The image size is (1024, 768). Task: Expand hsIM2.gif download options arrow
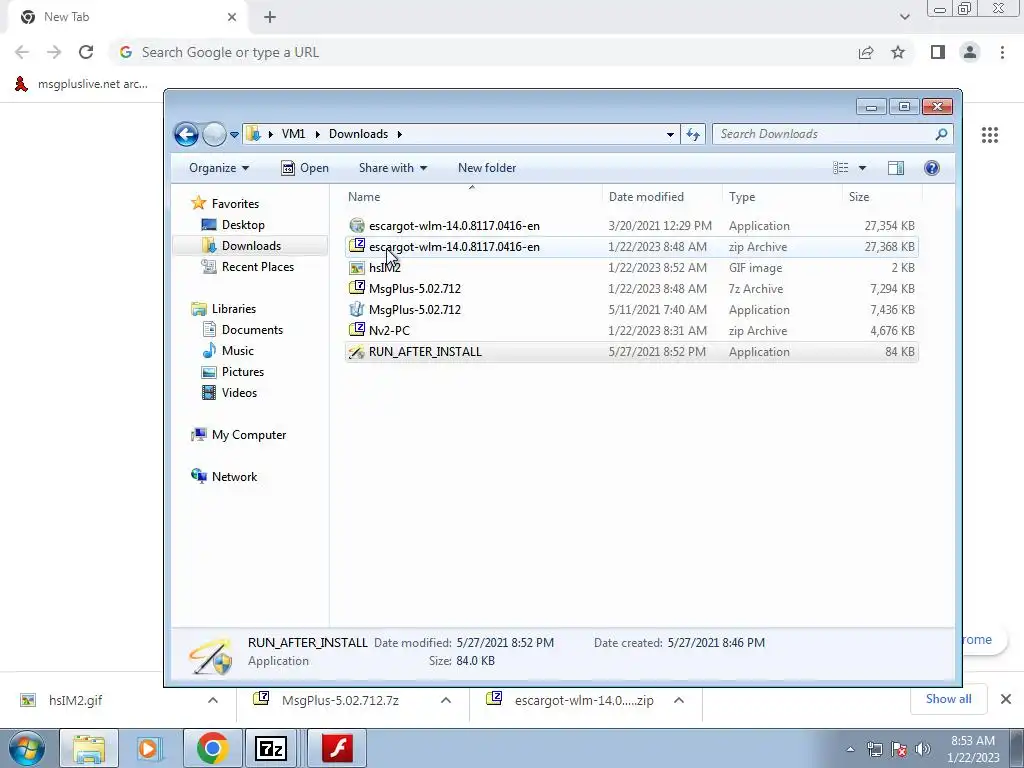click(x=213, y=700)
